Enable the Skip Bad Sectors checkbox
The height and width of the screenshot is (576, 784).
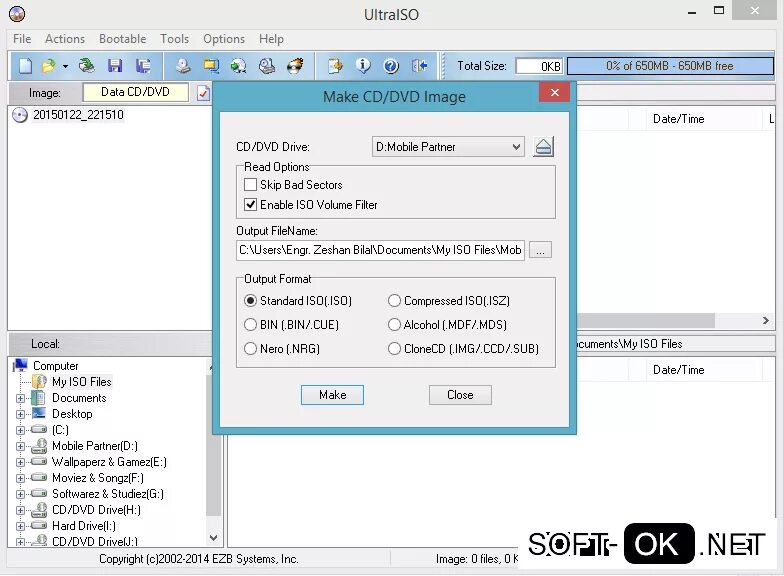click(250, 184)
